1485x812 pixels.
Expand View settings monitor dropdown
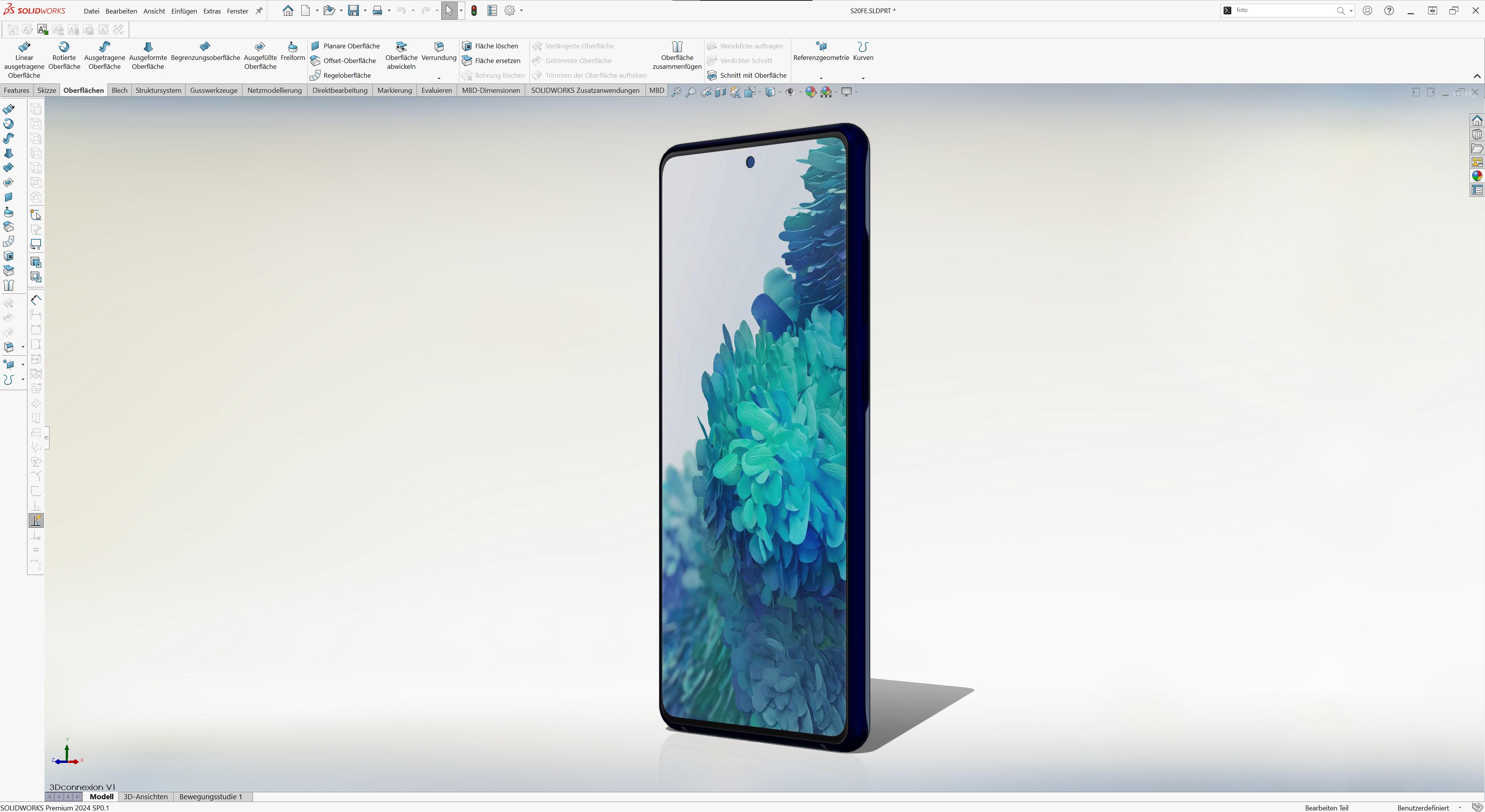pyautogui.click(x=856, y=92)
